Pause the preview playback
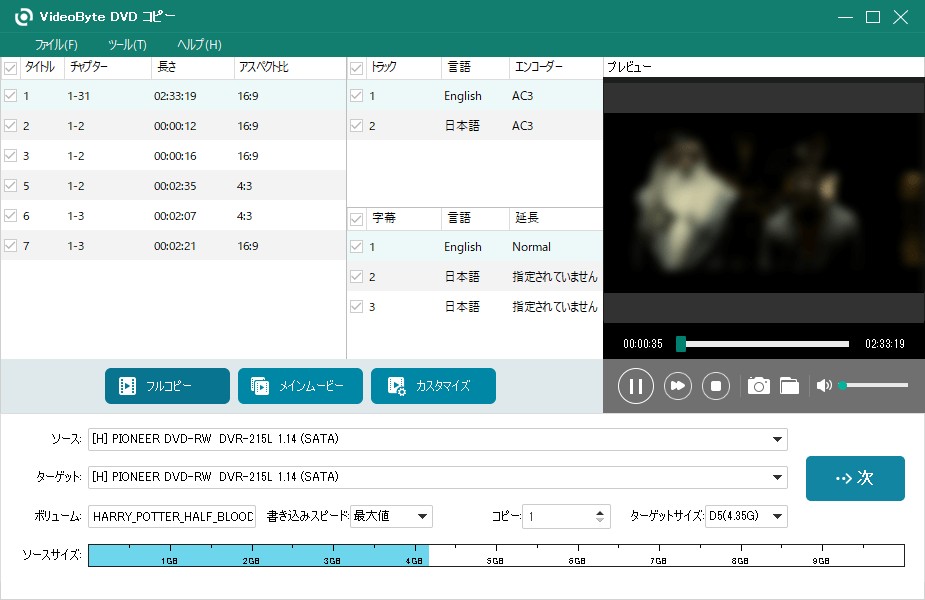The width and height of the screenshot is (925, 600). [635, 386]
